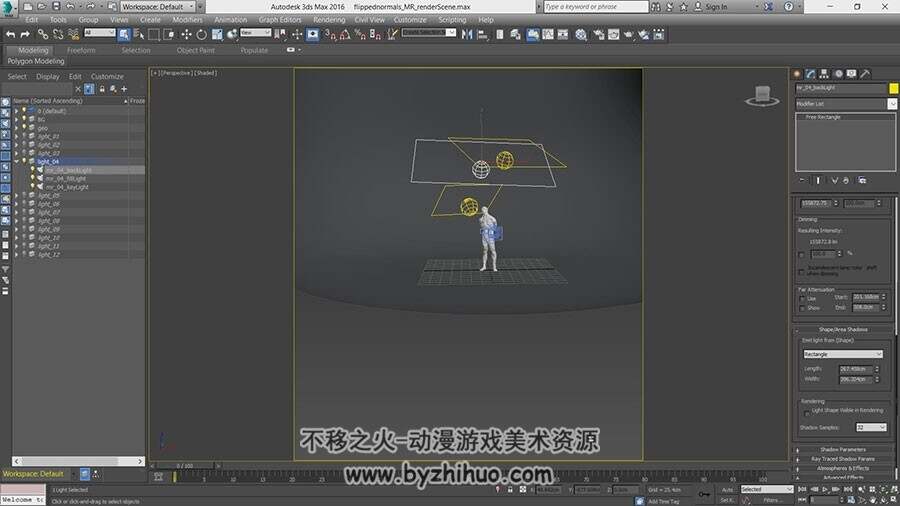Toggle the Angle Snap tool
This screenshot has width=900, height=506.
point(345,35)
